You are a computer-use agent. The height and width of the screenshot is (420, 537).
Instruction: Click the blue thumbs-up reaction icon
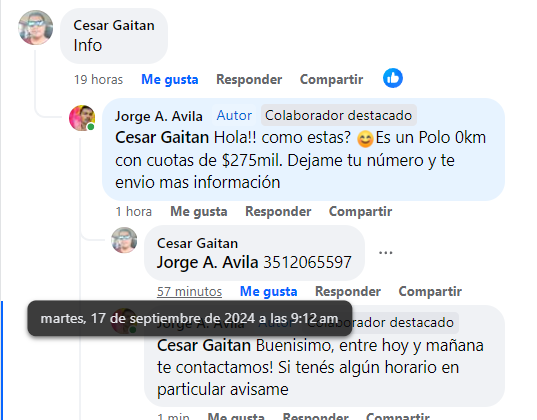pyautogui.click(x=392, y=78)
